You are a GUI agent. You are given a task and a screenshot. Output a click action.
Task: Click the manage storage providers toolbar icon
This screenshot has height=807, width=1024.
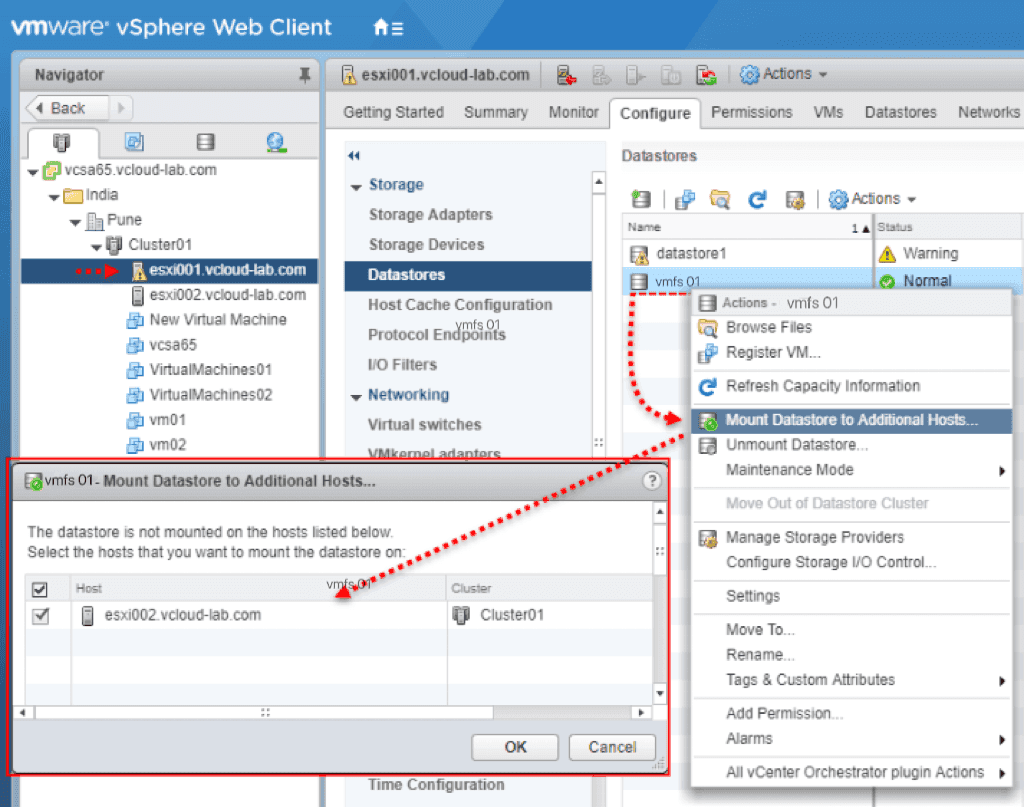(x=795, y=199)
